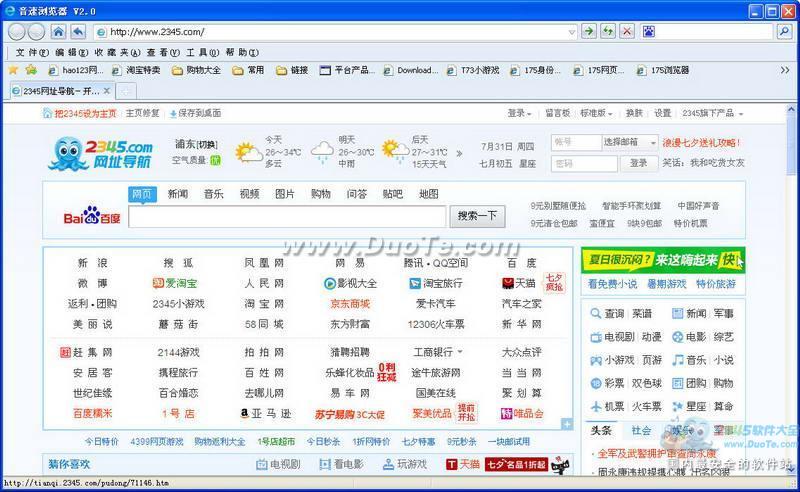Select the 图片 search tab
Image resolution: width=800 pixels, height=492 pixels.
(x=285, y=194)
